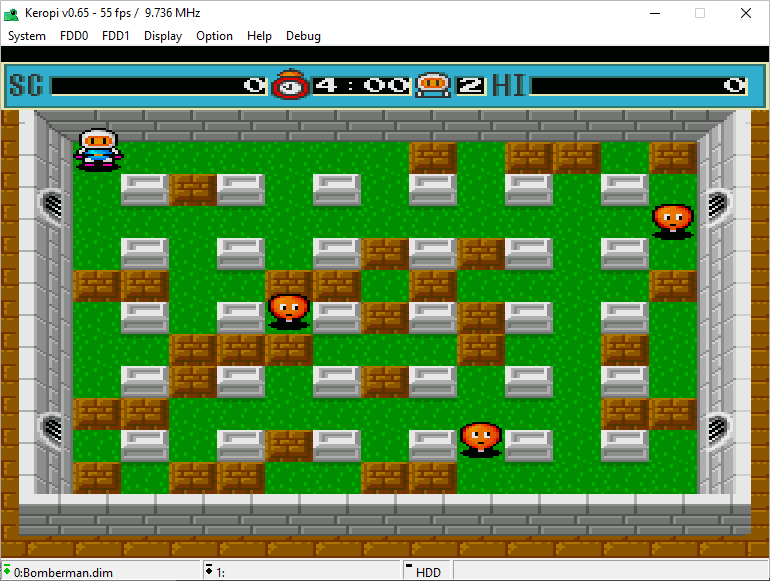Screen dimensions: 770x581
Task: Click the Bomberman lives face icon
Action: pos(433,85)
